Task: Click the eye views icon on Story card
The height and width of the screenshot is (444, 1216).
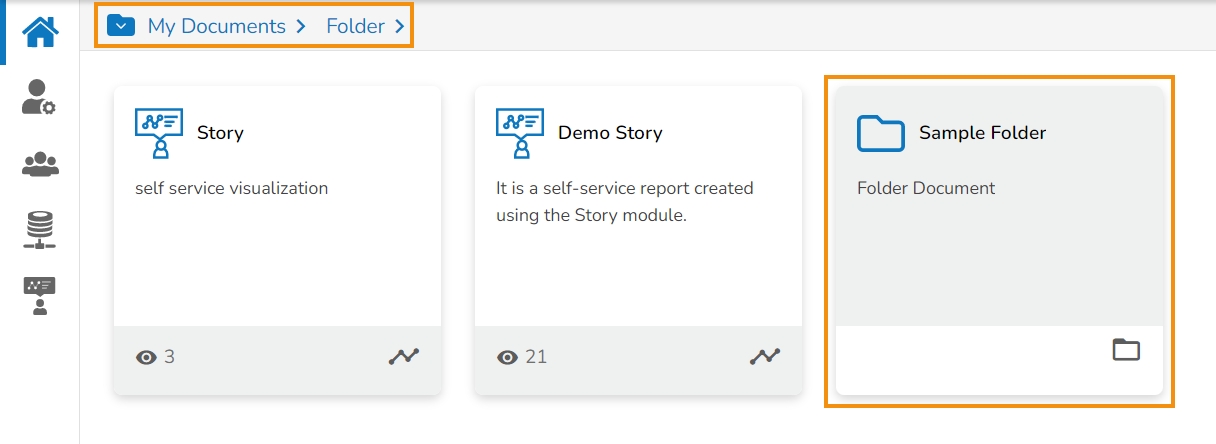Action: [x=146, y=357]
